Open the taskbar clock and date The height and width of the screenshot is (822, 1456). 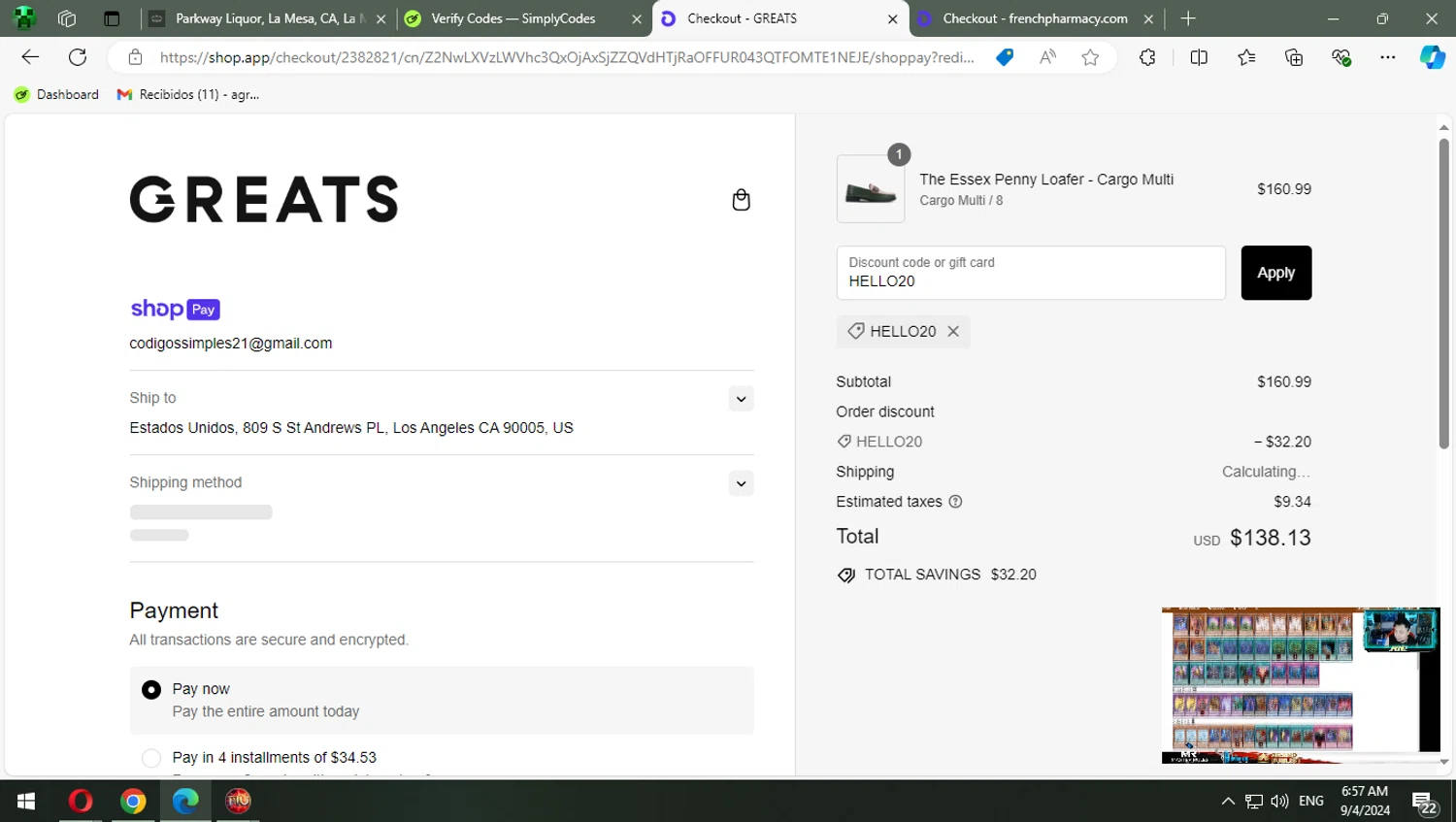(1365, 801)
